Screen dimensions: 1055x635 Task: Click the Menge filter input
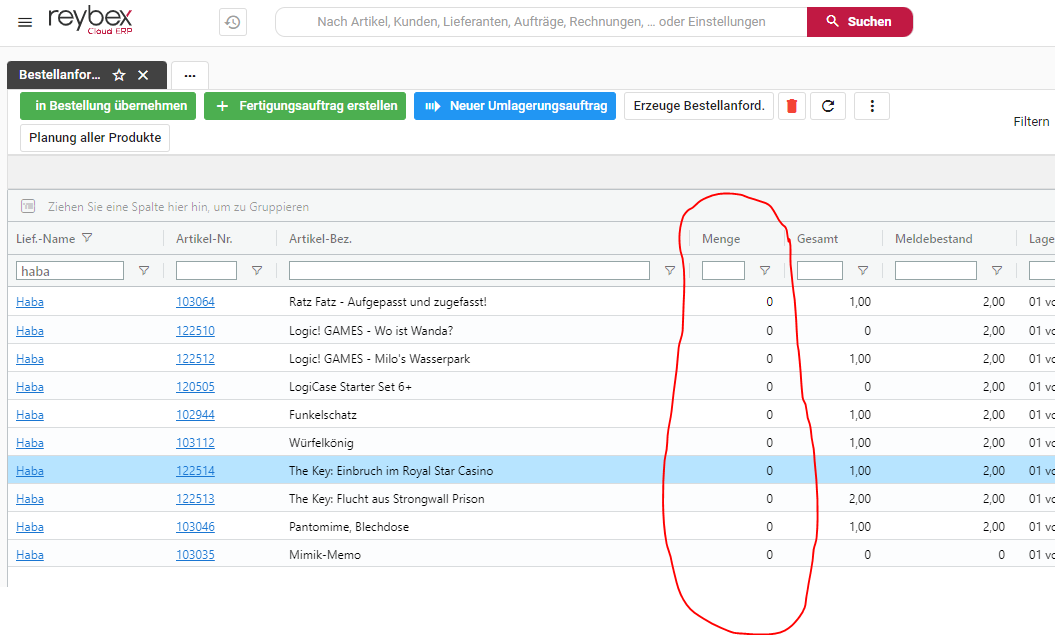click(723, 270)
